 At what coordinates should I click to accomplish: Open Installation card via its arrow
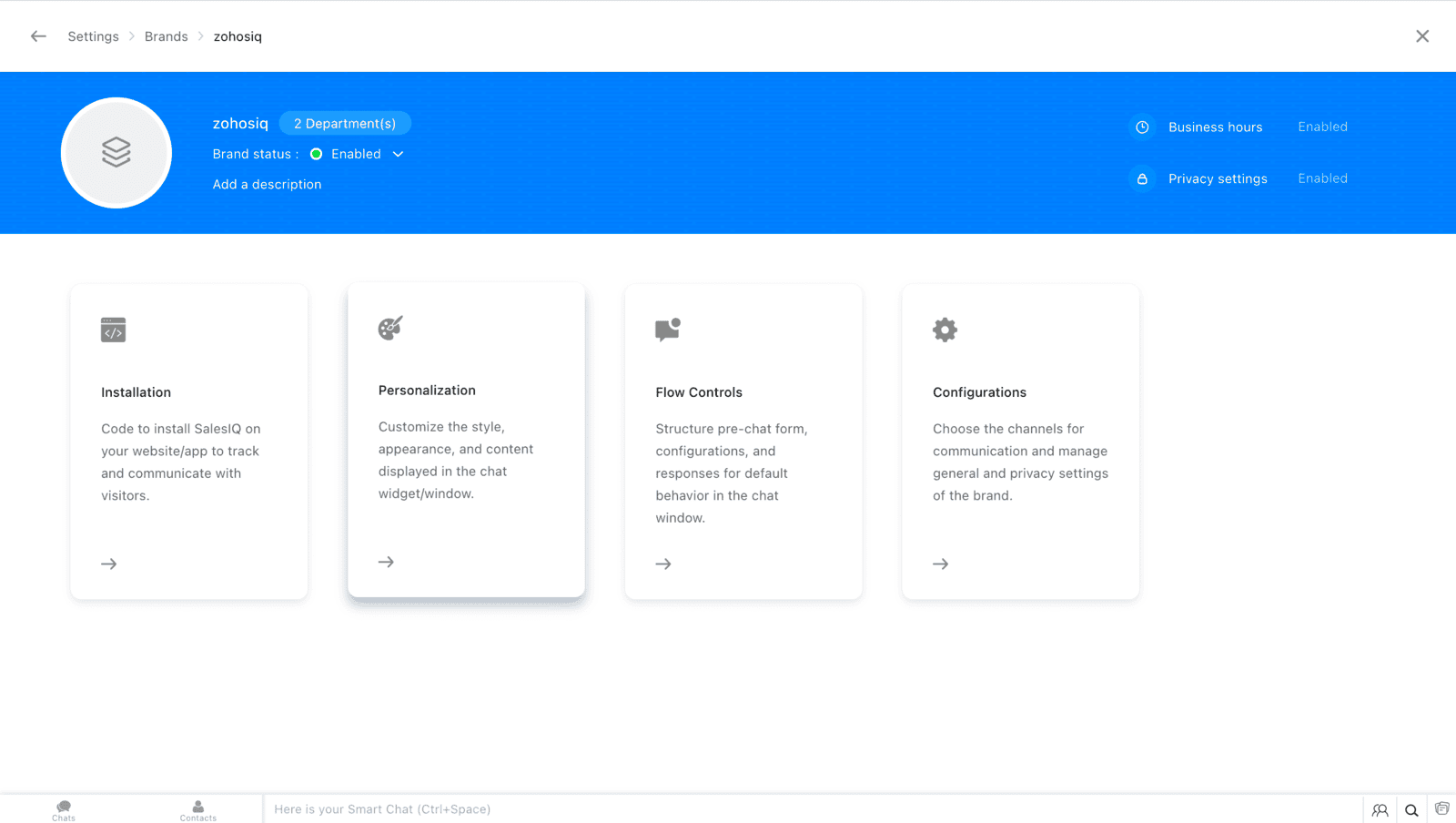109,564
